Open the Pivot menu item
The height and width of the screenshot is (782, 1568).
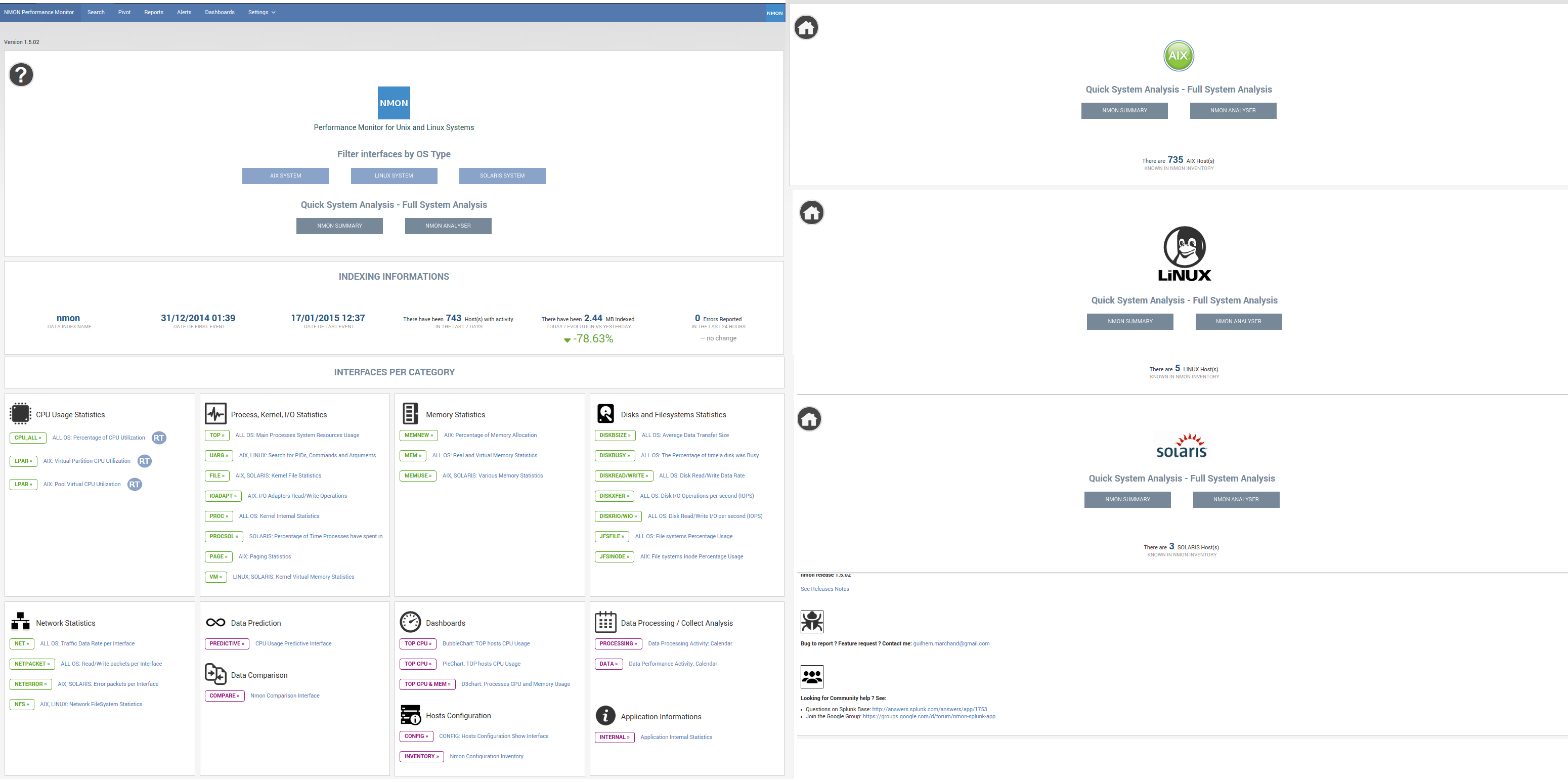[x=124, y=12]
